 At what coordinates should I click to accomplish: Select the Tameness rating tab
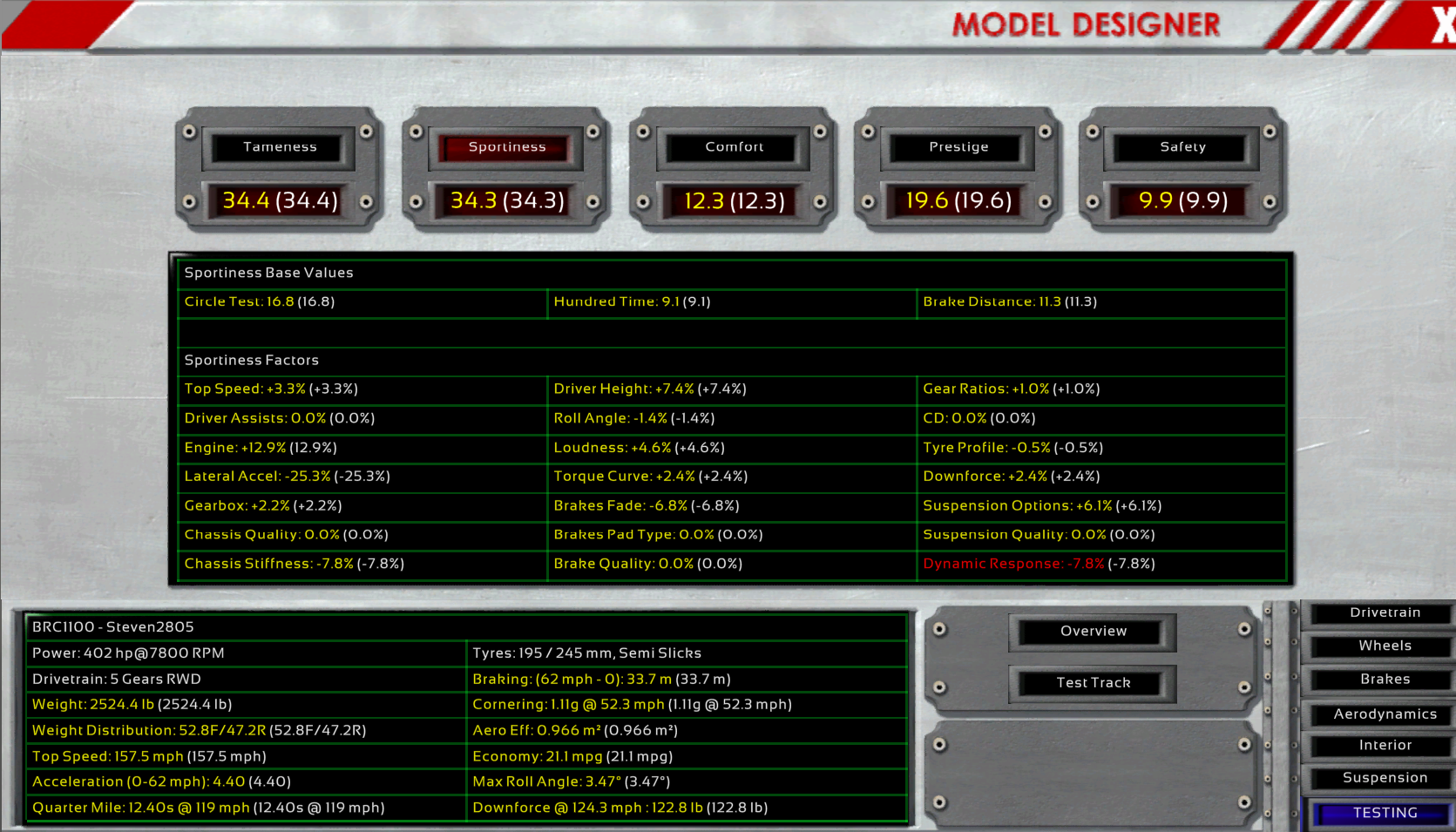click(280, 147)
